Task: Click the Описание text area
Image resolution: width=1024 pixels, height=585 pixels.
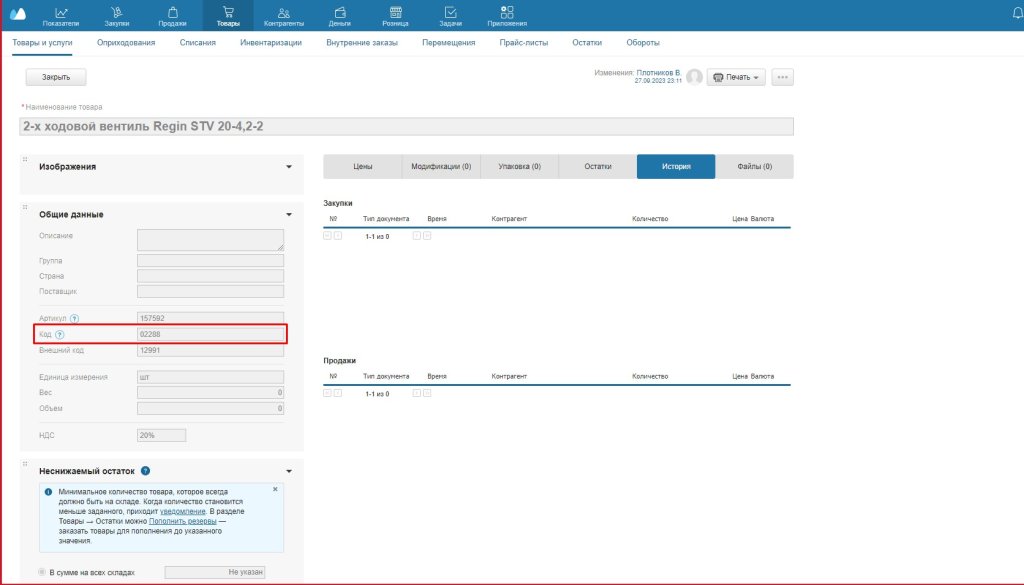Action: point(210,239)
